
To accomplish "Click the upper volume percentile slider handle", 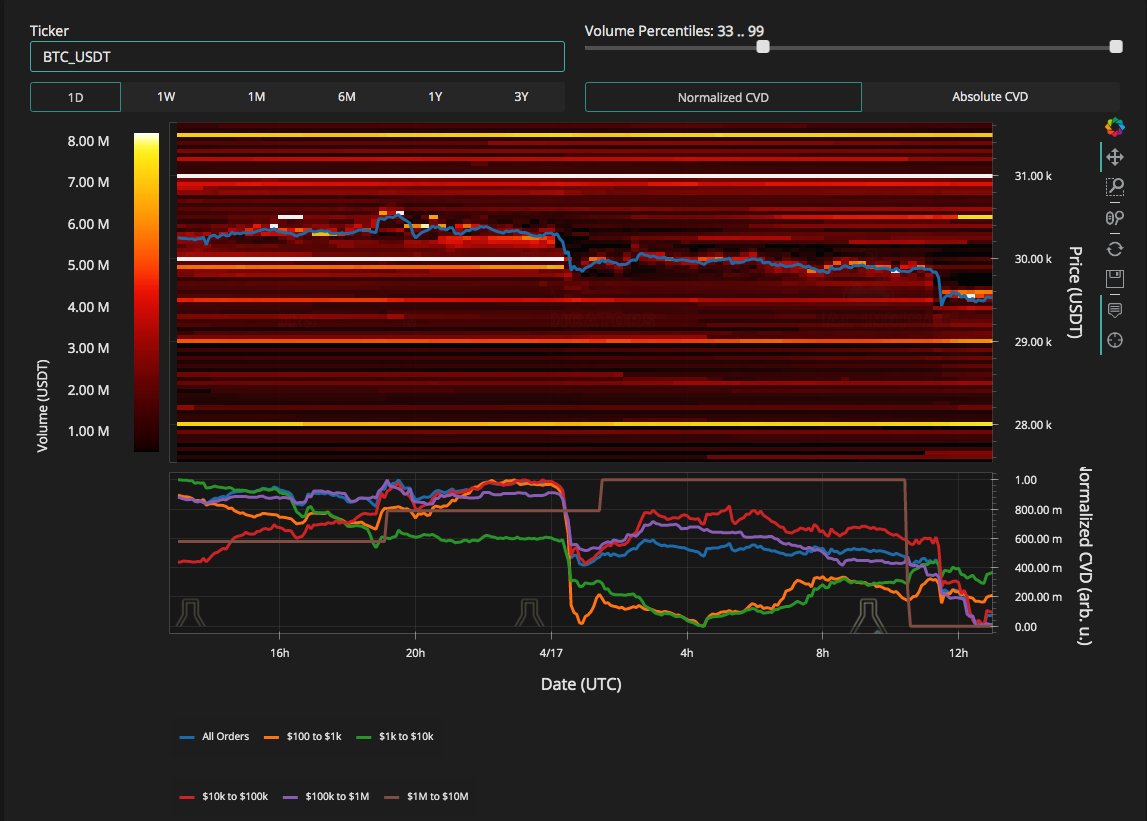I will 1116,47.
